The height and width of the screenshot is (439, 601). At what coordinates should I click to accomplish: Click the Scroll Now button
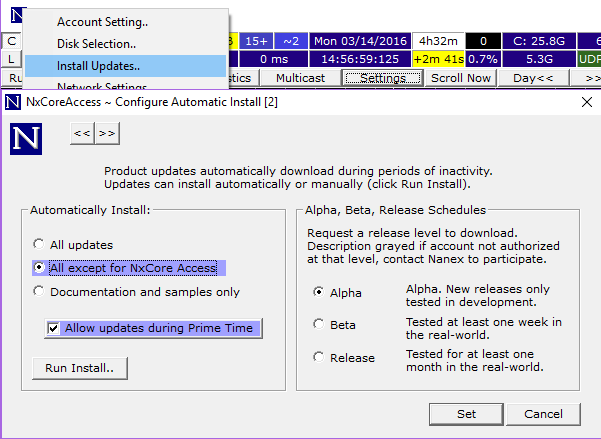pyautogui.click(x=461, y=78)
